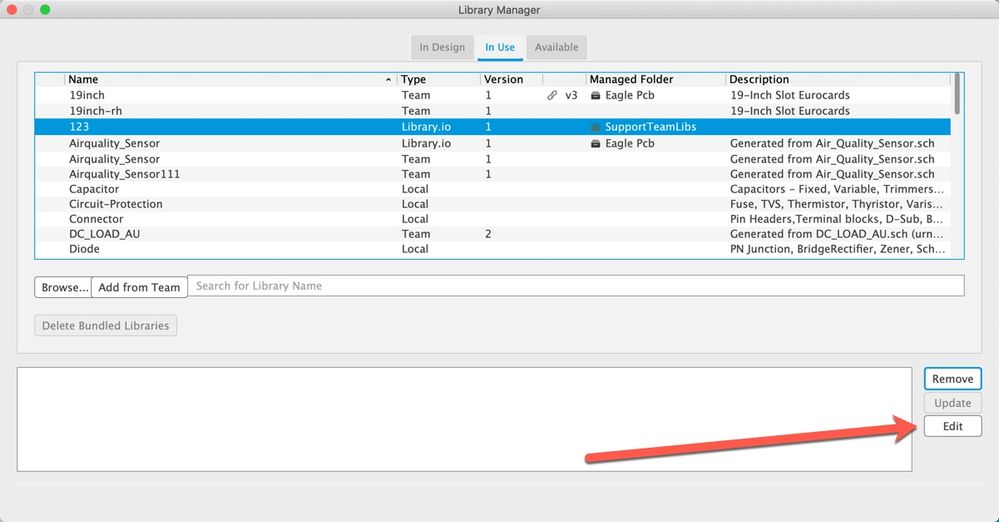Select the In Use tab

tap(500, 47)
